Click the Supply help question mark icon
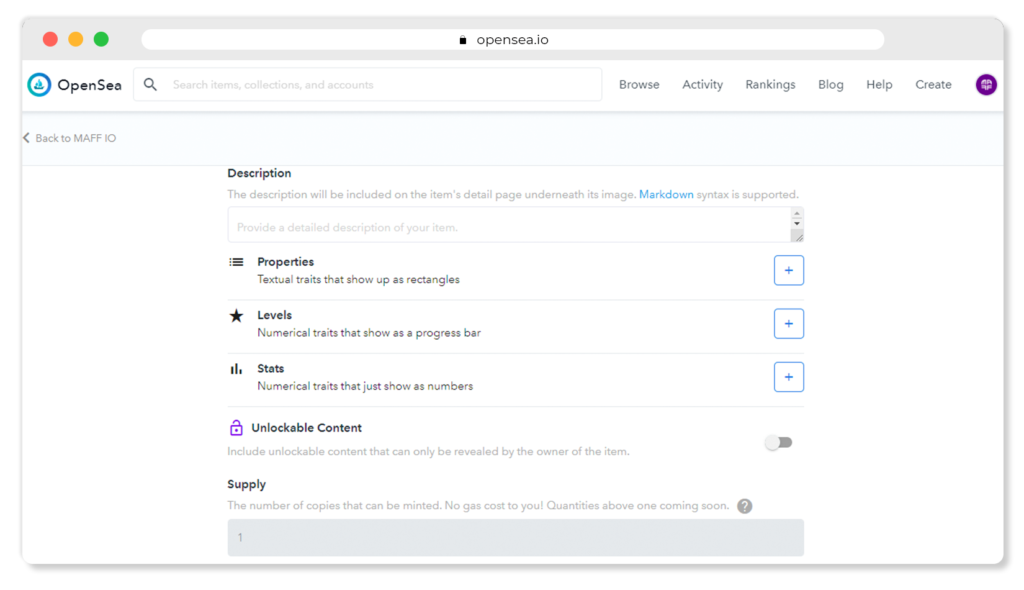Screen dimensions: 1024x590 click(x=744, y=506)
